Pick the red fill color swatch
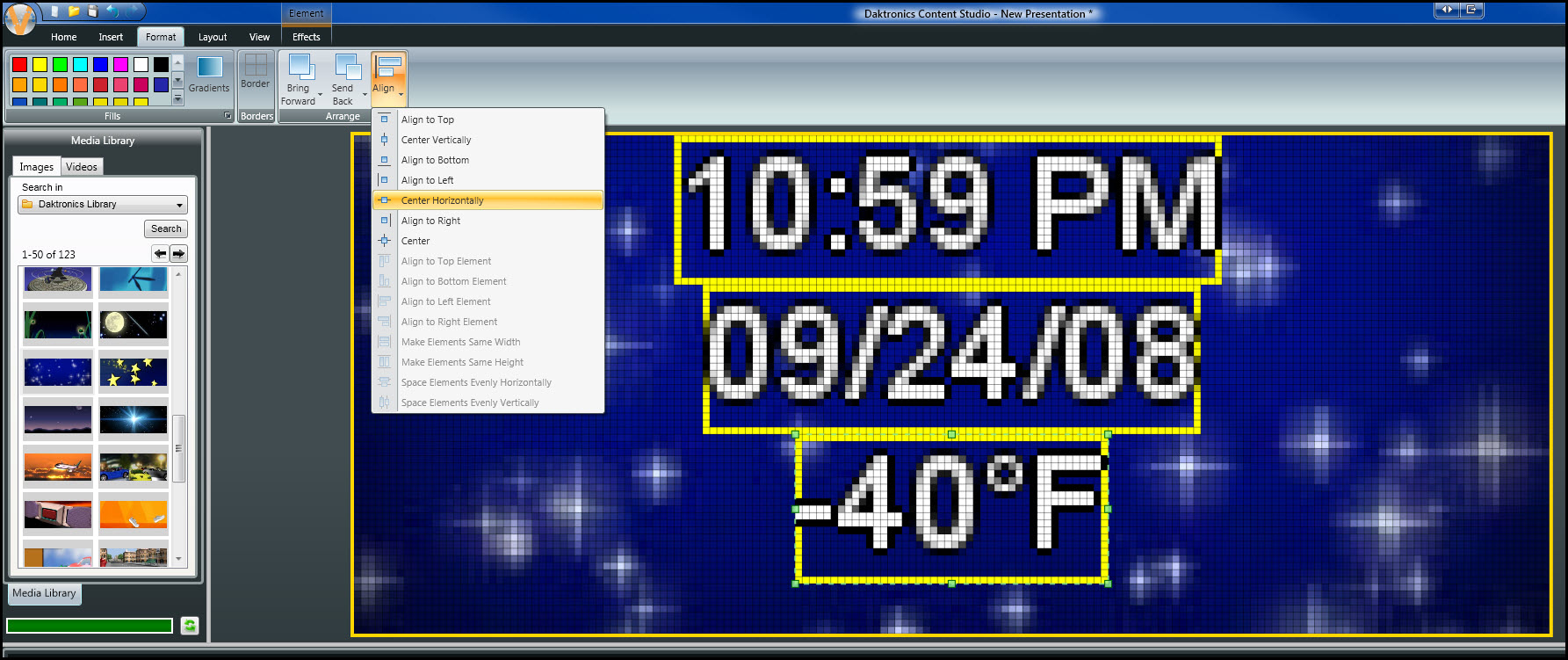 pyautogui.click(x=19, y=64)
